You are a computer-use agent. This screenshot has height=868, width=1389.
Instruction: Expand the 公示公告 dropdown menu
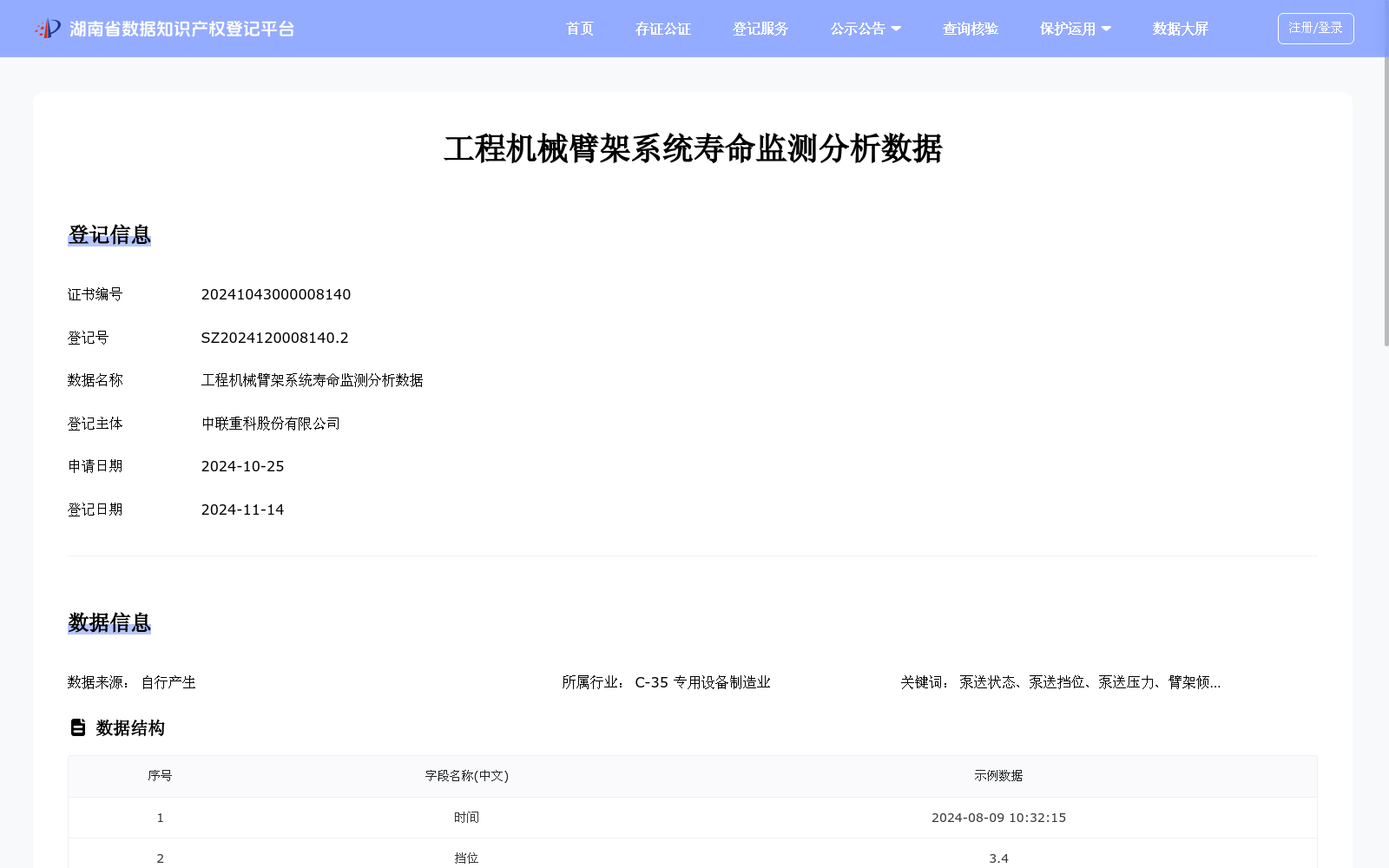(866, 29)
